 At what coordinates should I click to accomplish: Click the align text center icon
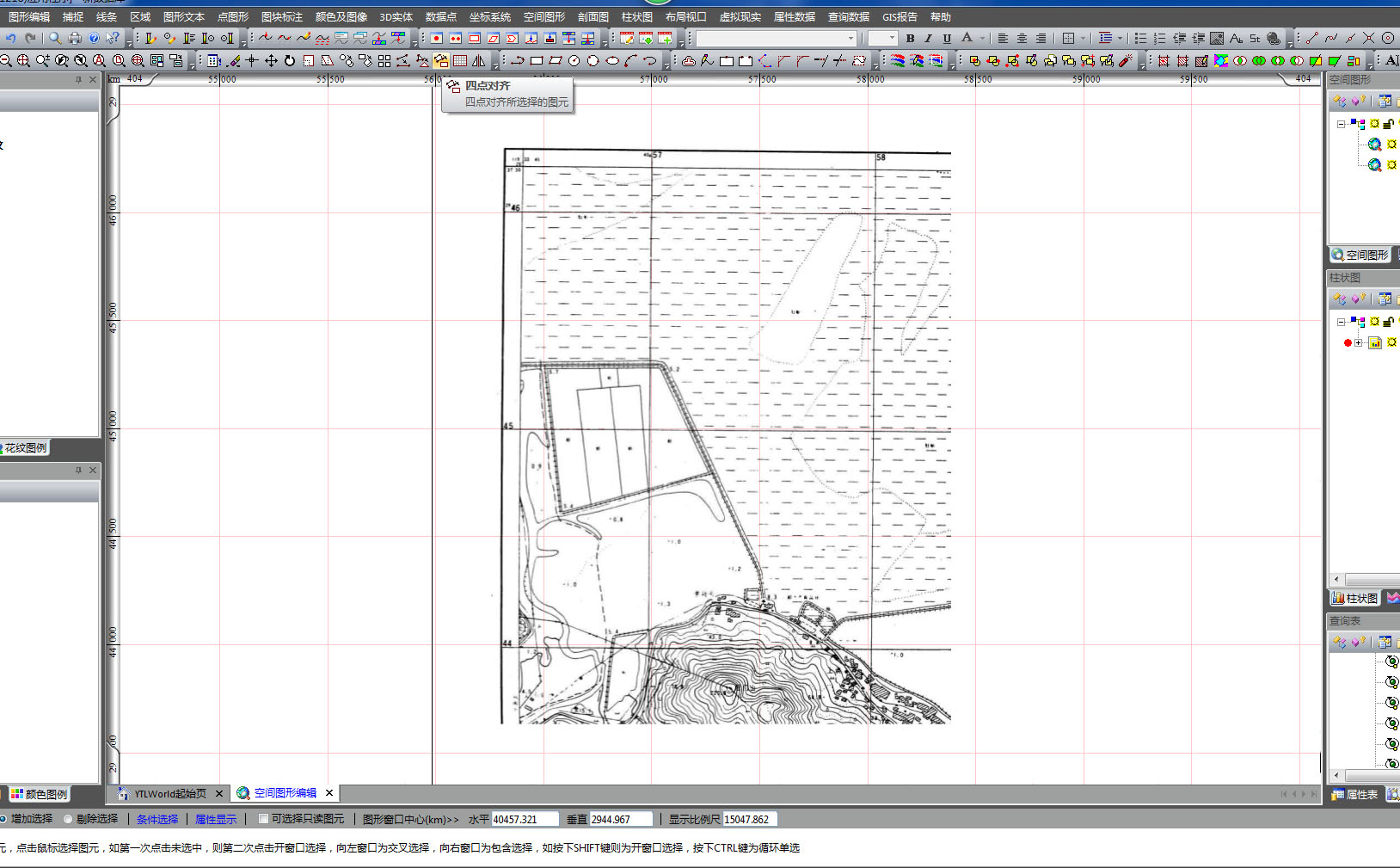point(1022,38)
